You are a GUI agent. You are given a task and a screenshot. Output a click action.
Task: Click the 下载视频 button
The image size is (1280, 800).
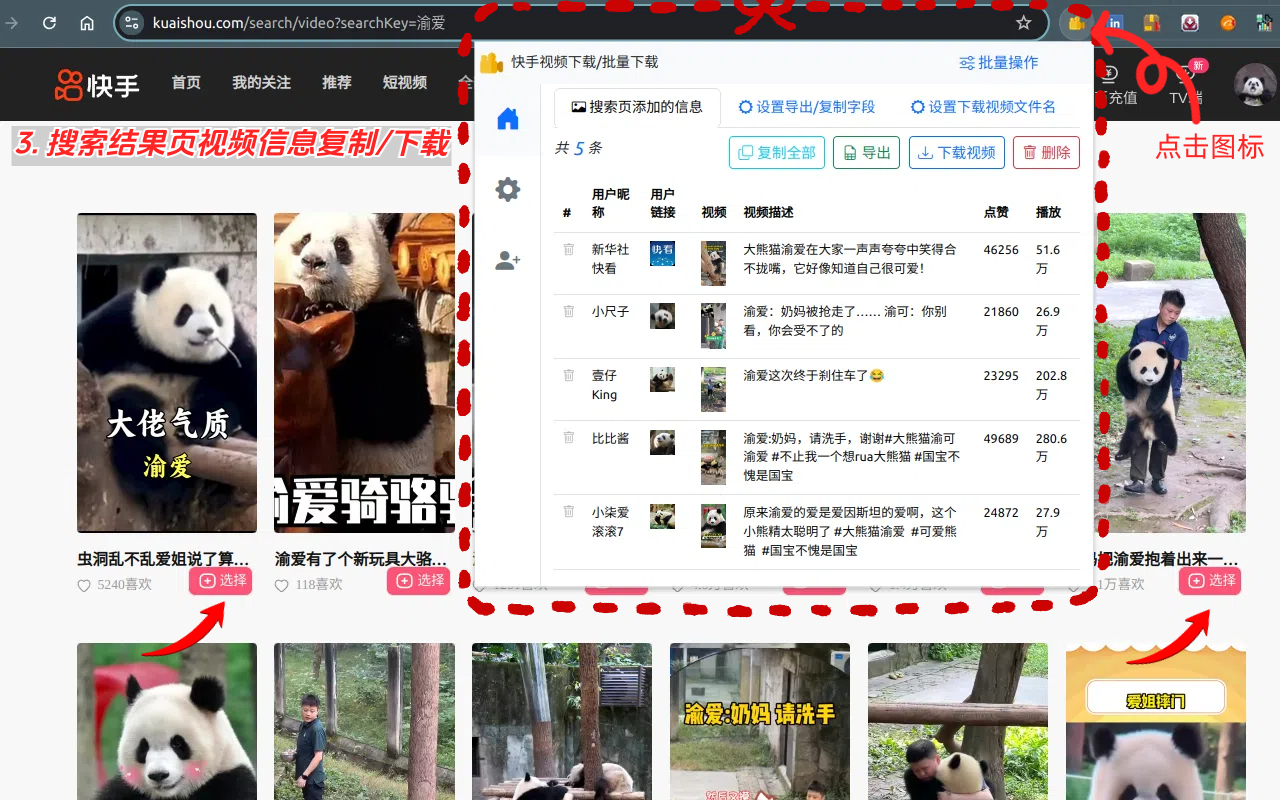pos(957,152)
